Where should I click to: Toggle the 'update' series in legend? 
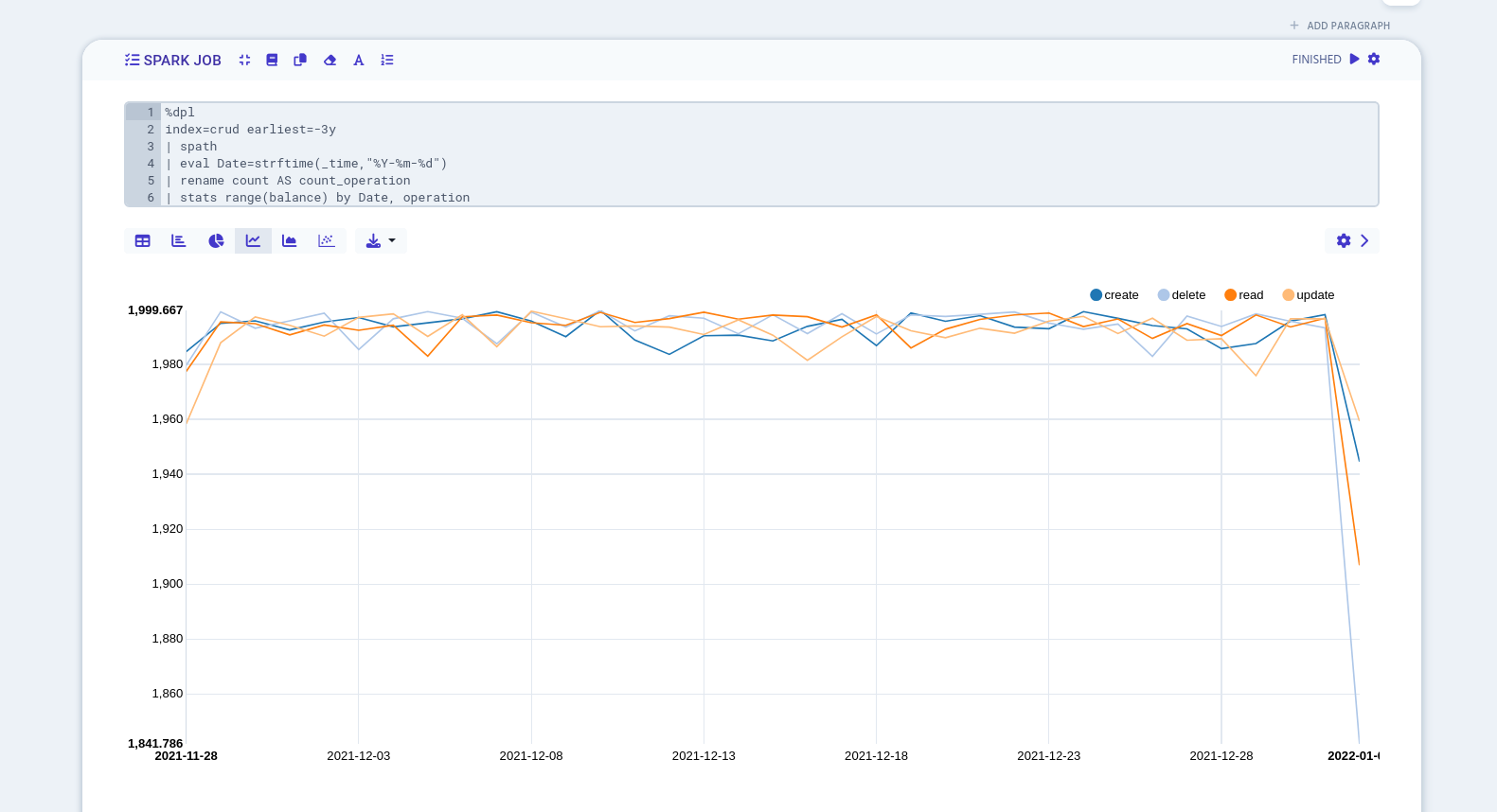pos(1309,295)
